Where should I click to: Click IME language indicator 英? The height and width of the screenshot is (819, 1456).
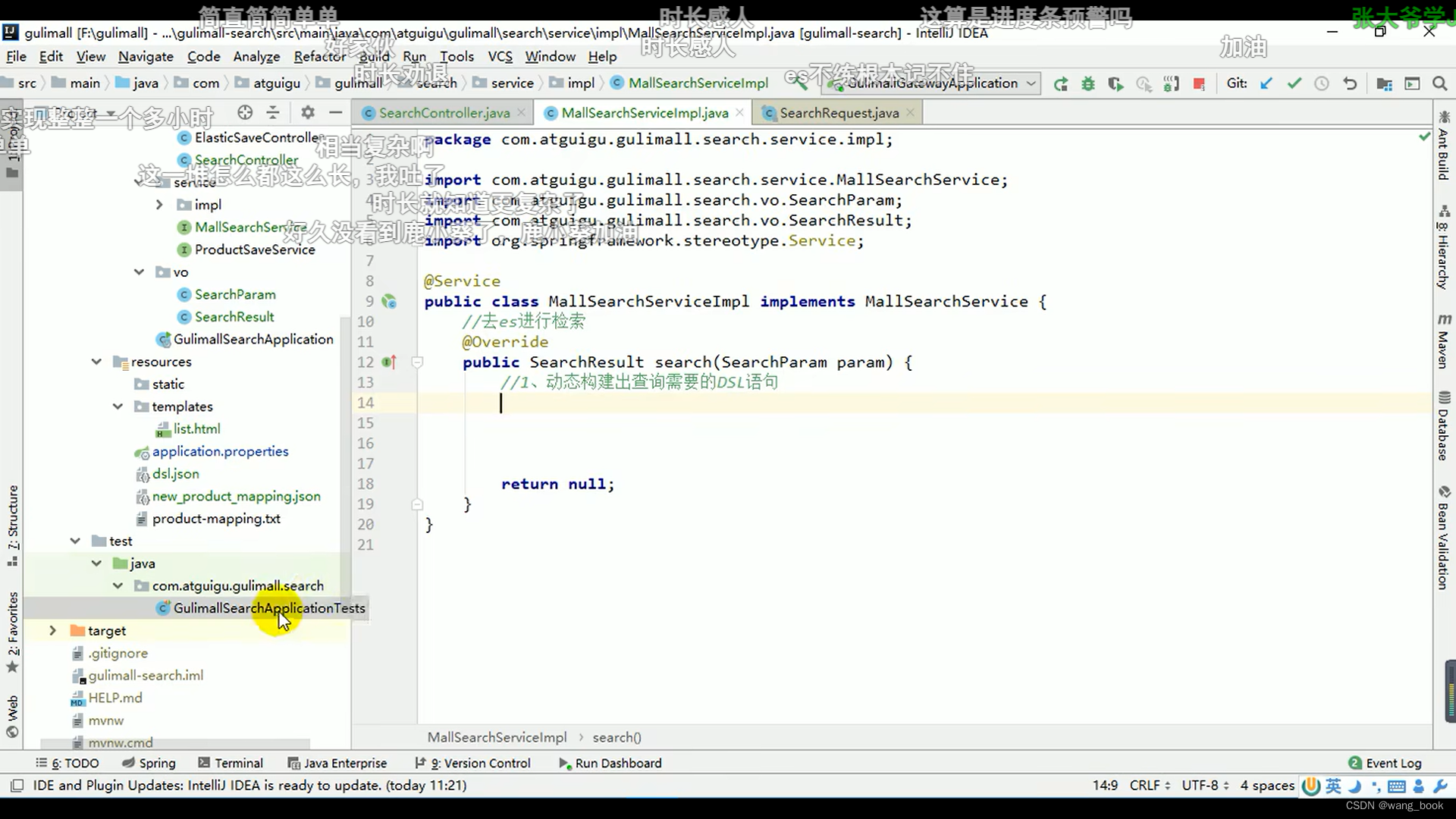click(1333, 786)
